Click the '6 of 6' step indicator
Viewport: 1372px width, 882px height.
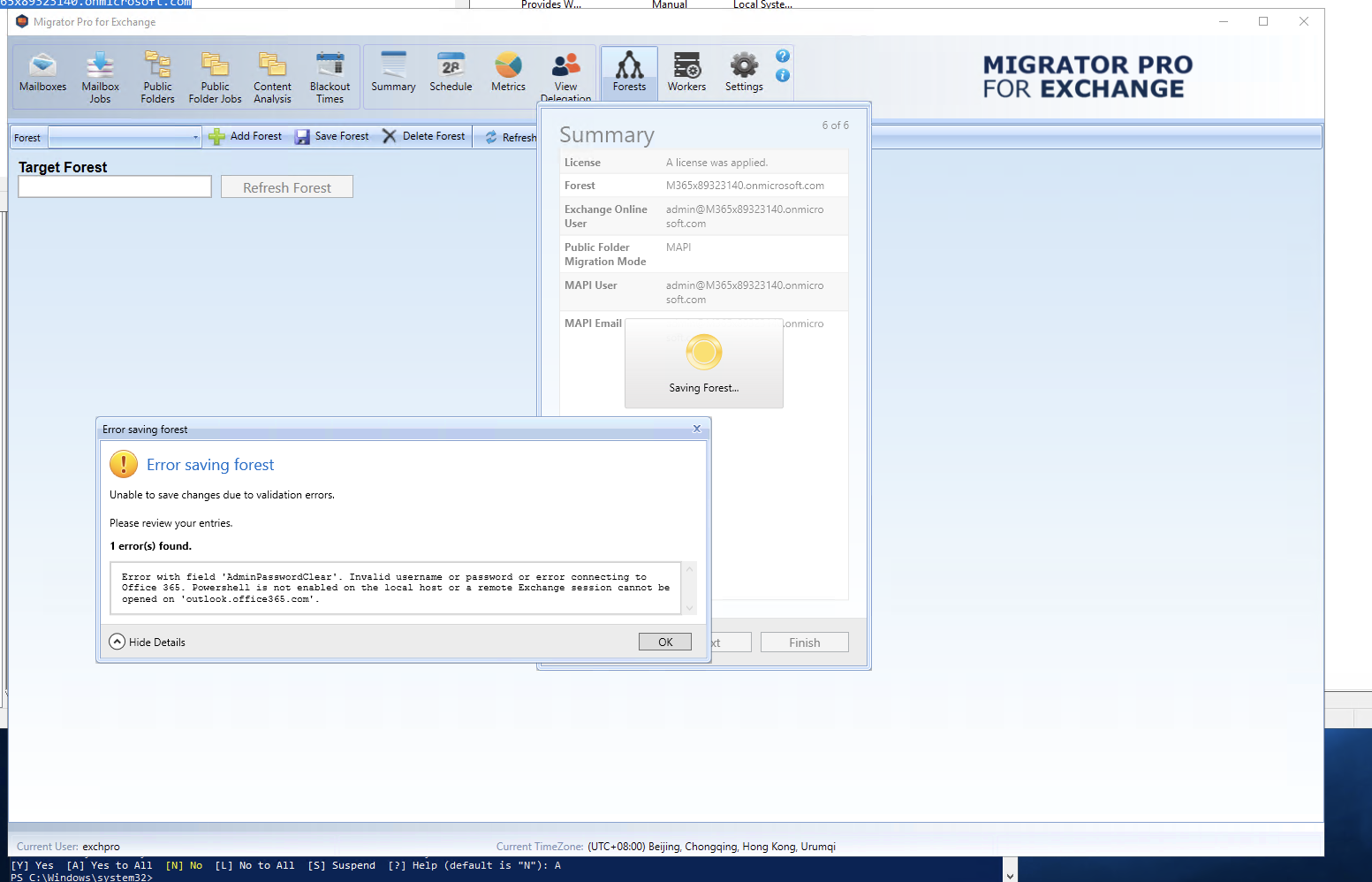(x=835, y=125)
